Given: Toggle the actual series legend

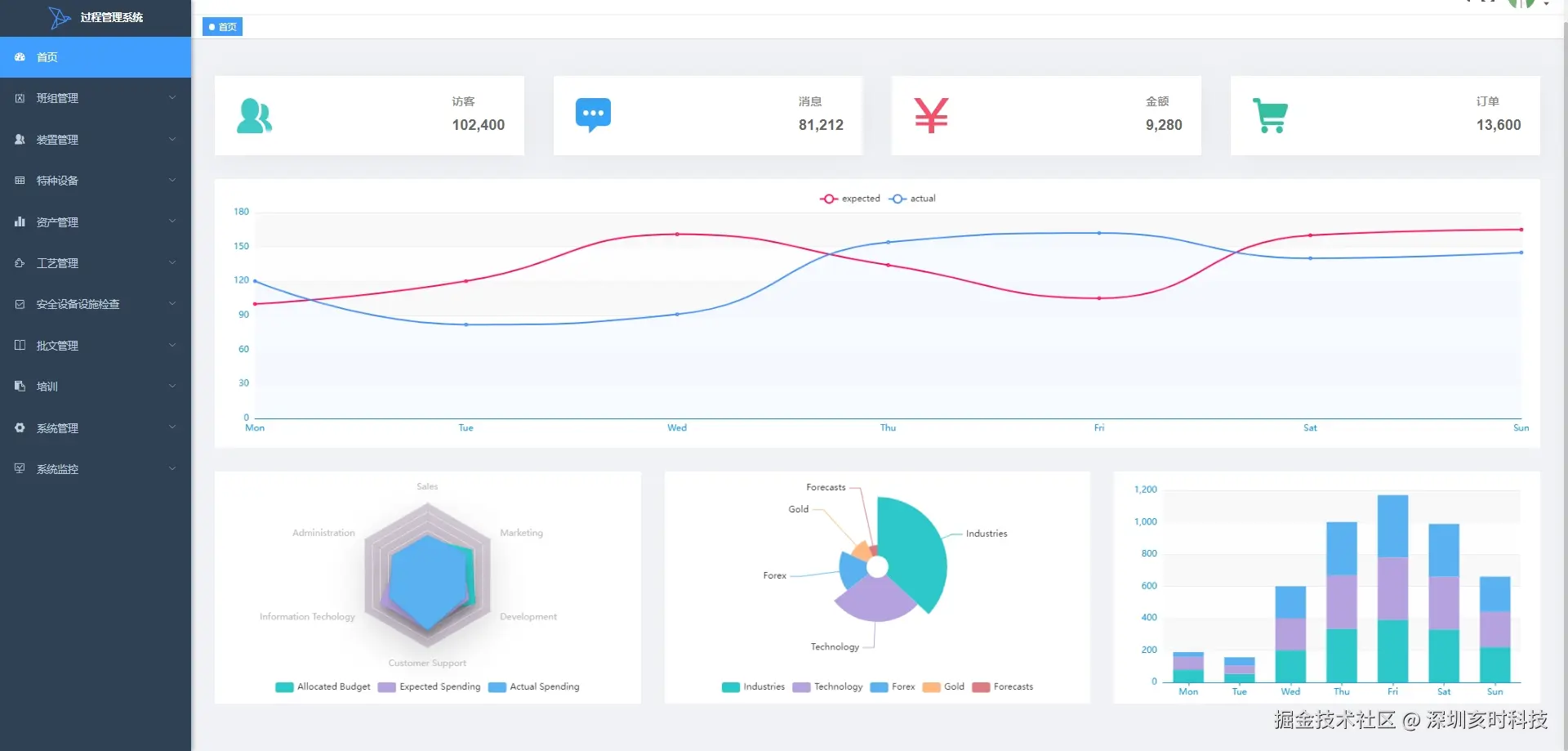Looking at the screenshot, I should pos(912,199).
